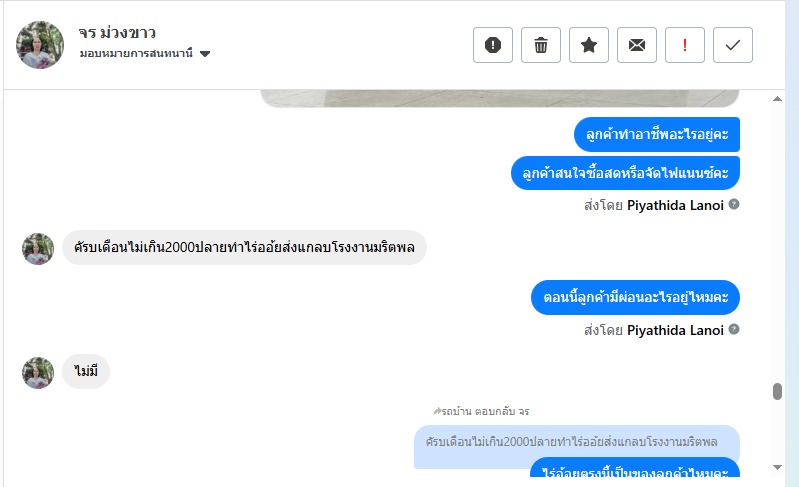
Task: Star this conversation as follow-up
Action: click(x=589, y=45)
